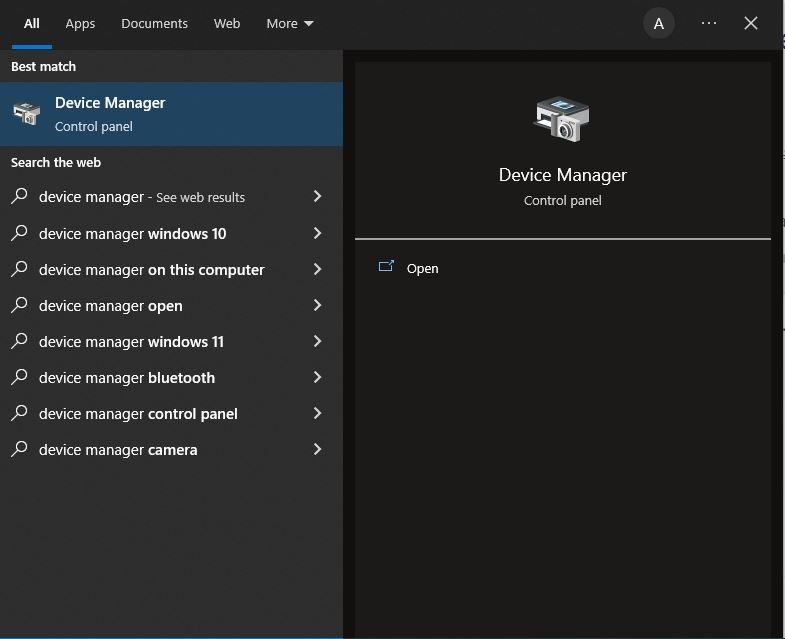Click the account avatar A

click(x=659, y=24)
